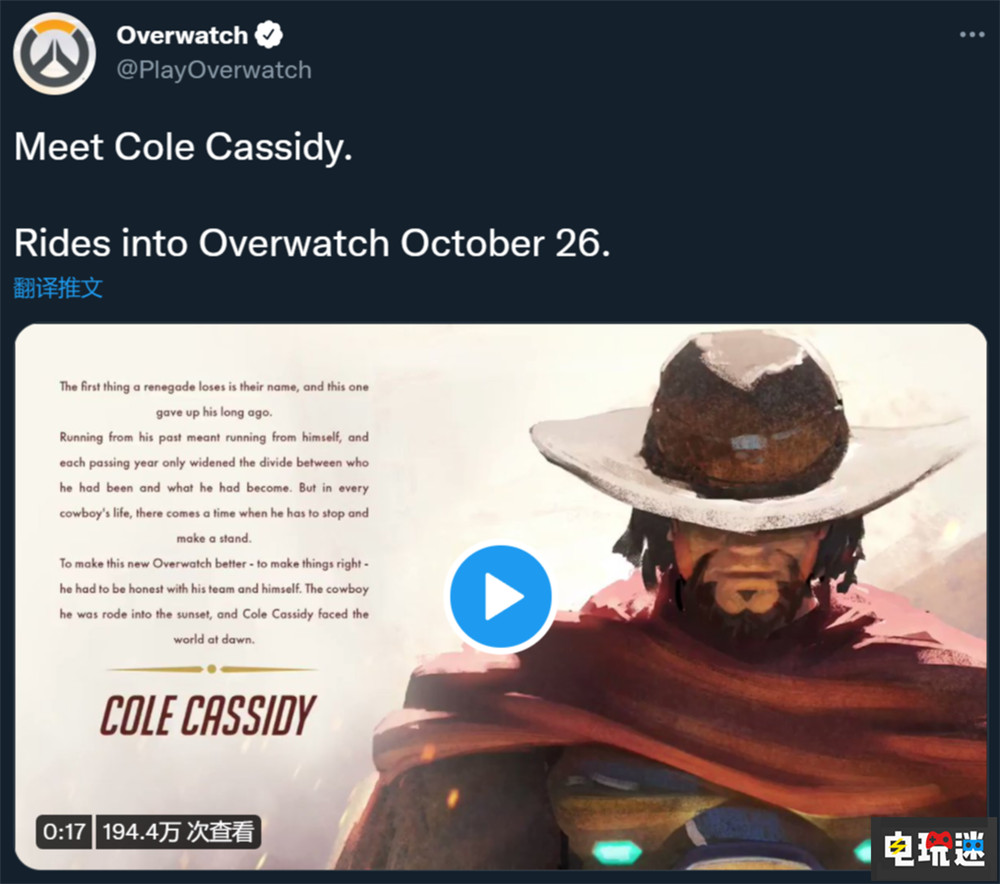
Task: Select the 'Rides into Overwatch October 26.' line
Action: point(312,243)
